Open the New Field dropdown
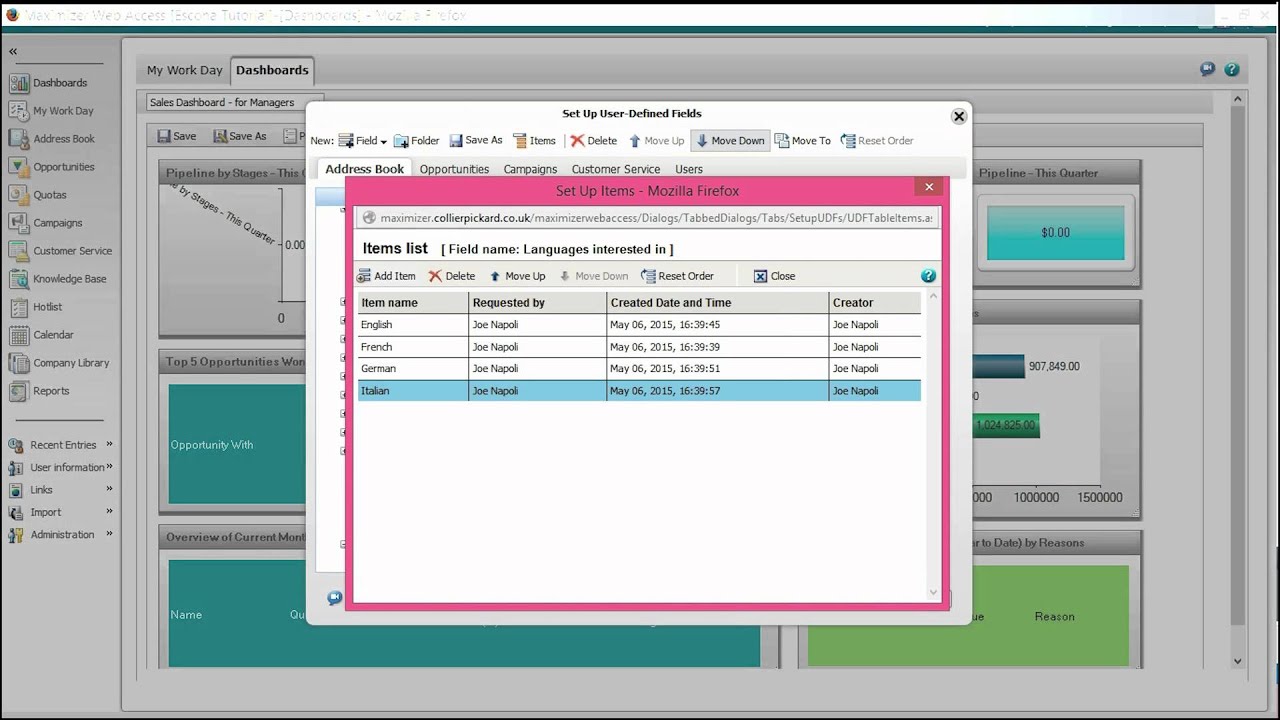Image resolution: width=1280 pixels, height=720 pixels. pos(363,141)
